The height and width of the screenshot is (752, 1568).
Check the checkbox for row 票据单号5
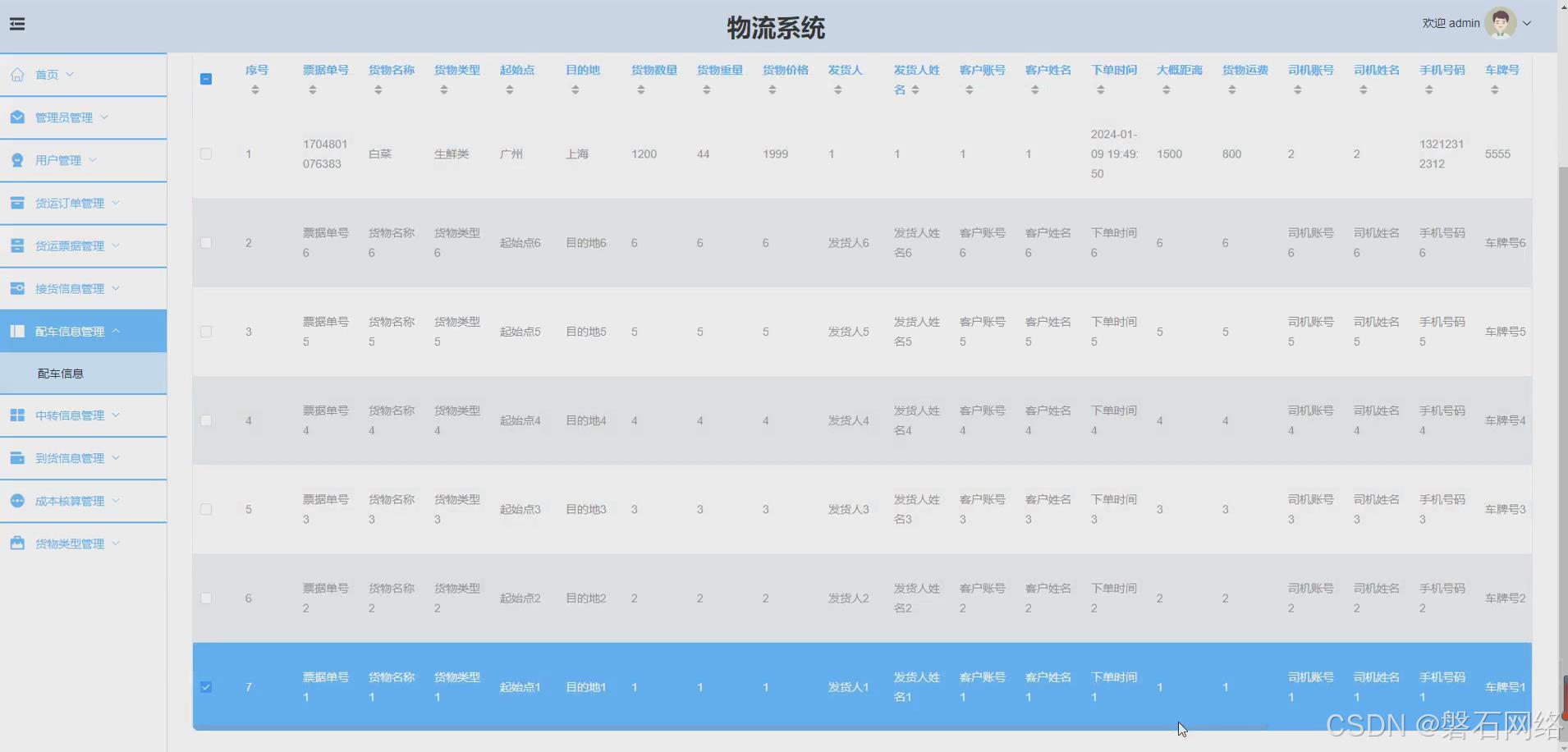(x=206, y=332)
